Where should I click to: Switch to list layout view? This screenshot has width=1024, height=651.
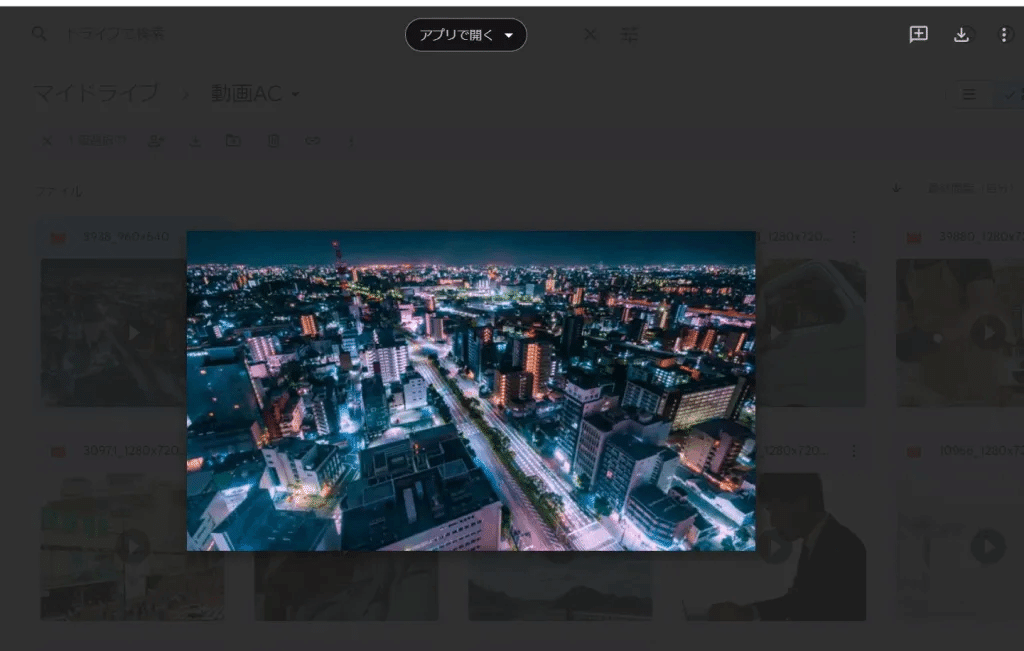tap(969, 95)
